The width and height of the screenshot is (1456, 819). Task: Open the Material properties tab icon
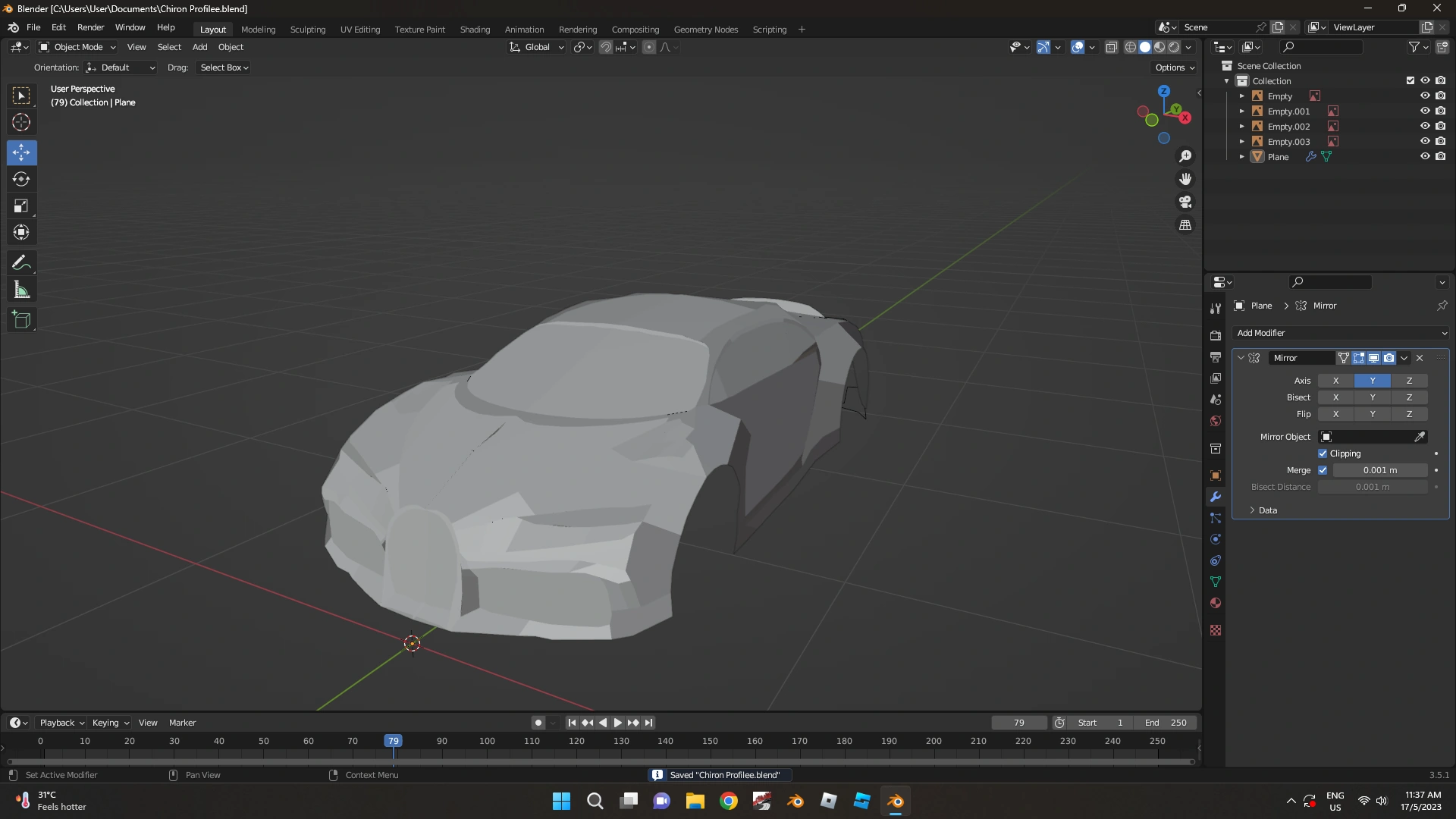[x=1216, y=604]
